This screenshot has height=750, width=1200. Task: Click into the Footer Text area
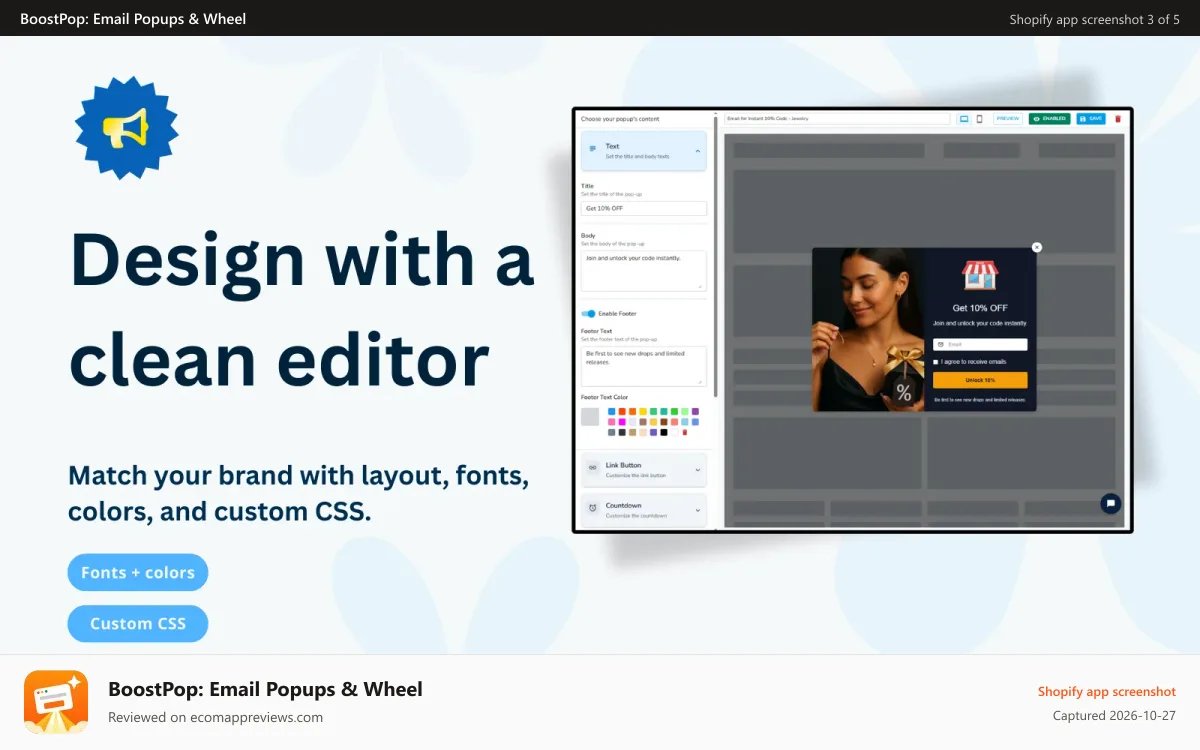644,366
